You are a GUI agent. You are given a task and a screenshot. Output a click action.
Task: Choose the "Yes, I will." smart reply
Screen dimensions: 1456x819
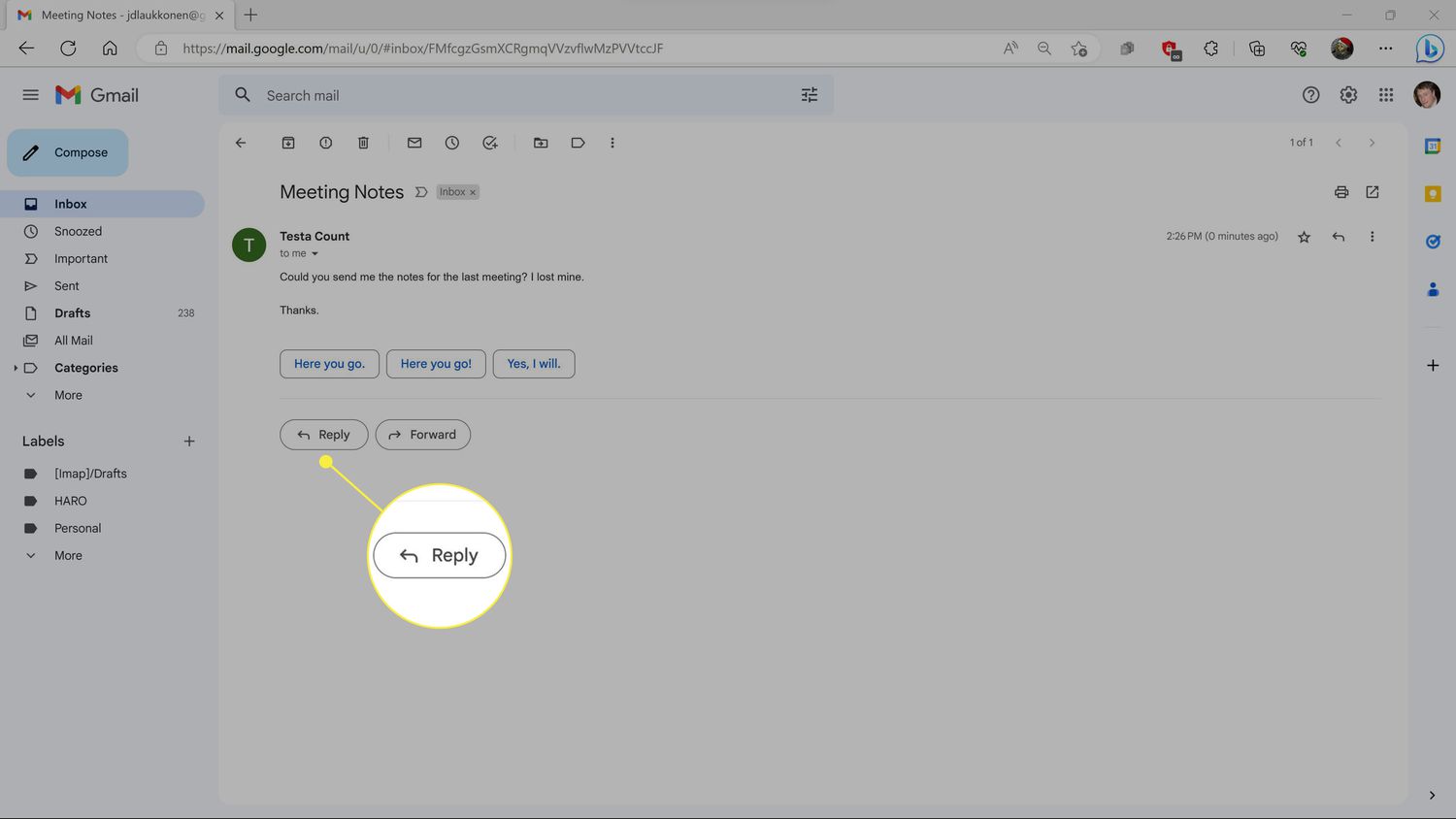pos(533,364)
